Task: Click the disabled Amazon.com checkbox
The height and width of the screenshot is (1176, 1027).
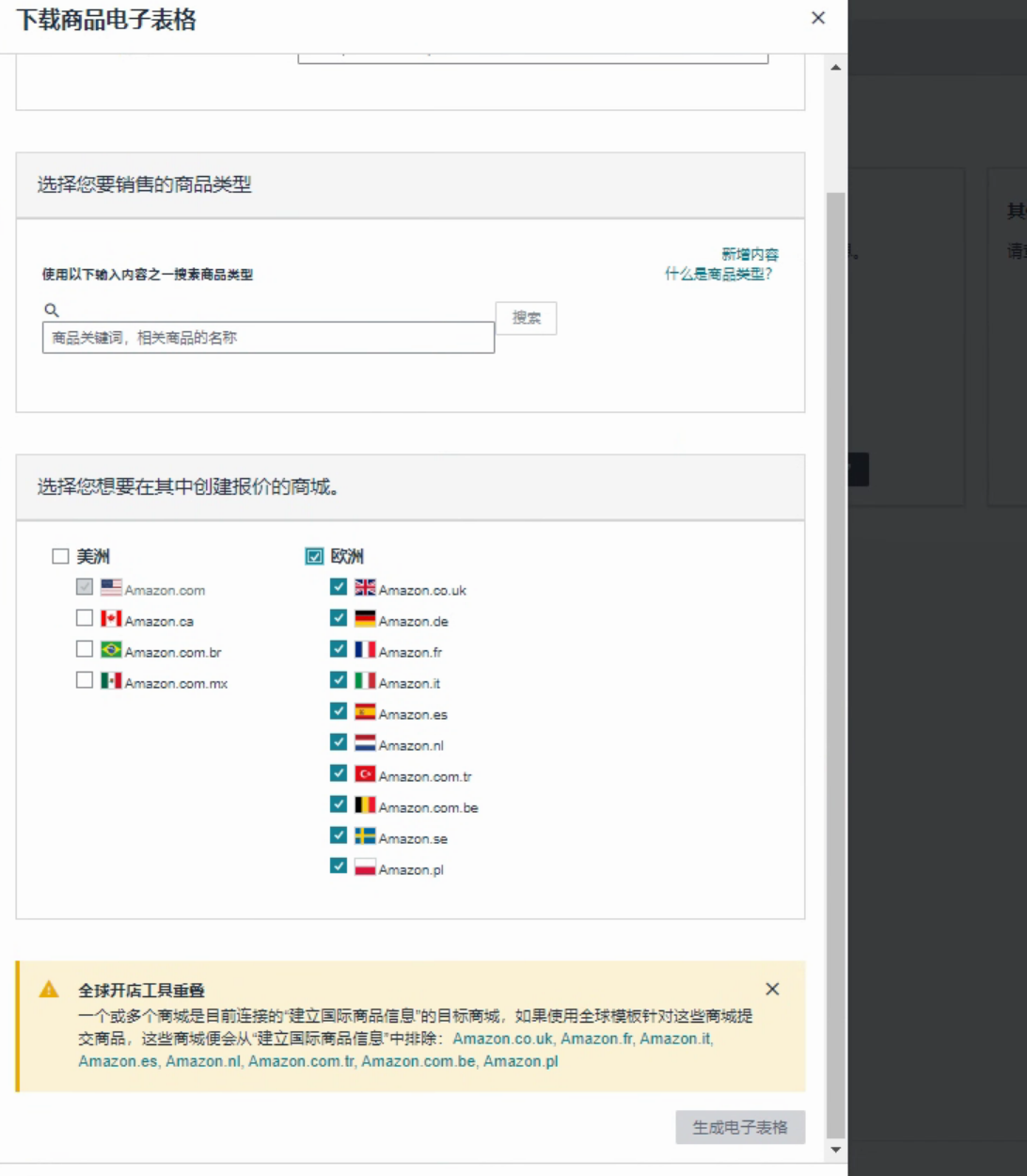Action: (x=85, y=587)
